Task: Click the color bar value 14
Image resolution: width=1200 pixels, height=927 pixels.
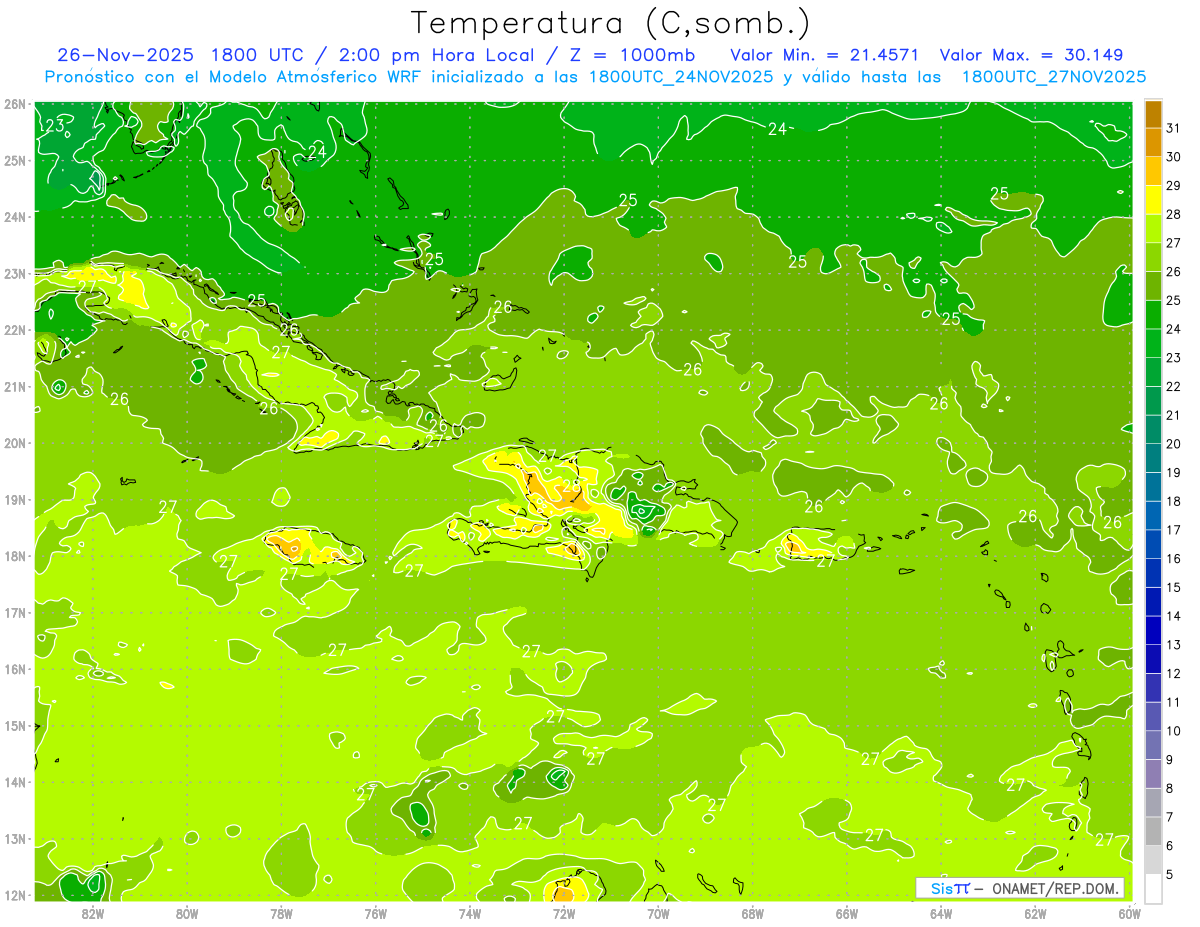Action: [1174, 616]
